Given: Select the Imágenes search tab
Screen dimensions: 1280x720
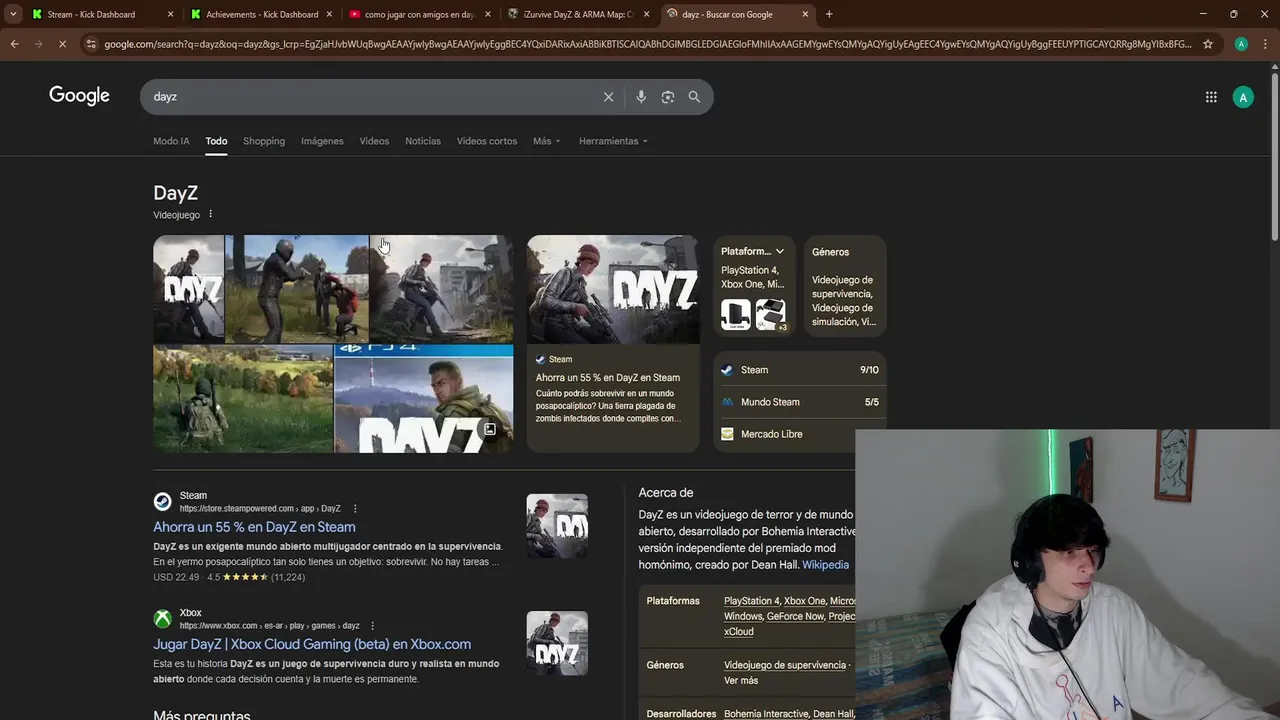Looking at the screenshot, I should pos(322,141).
